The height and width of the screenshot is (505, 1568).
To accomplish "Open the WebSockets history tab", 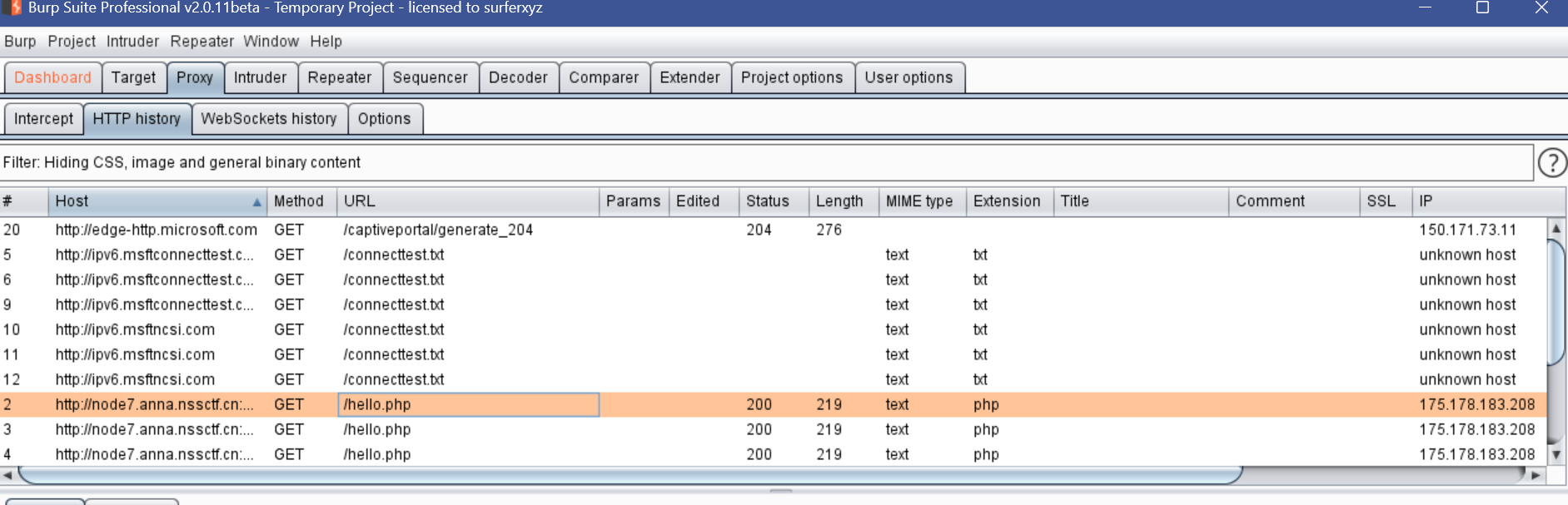I will point(268,119).
